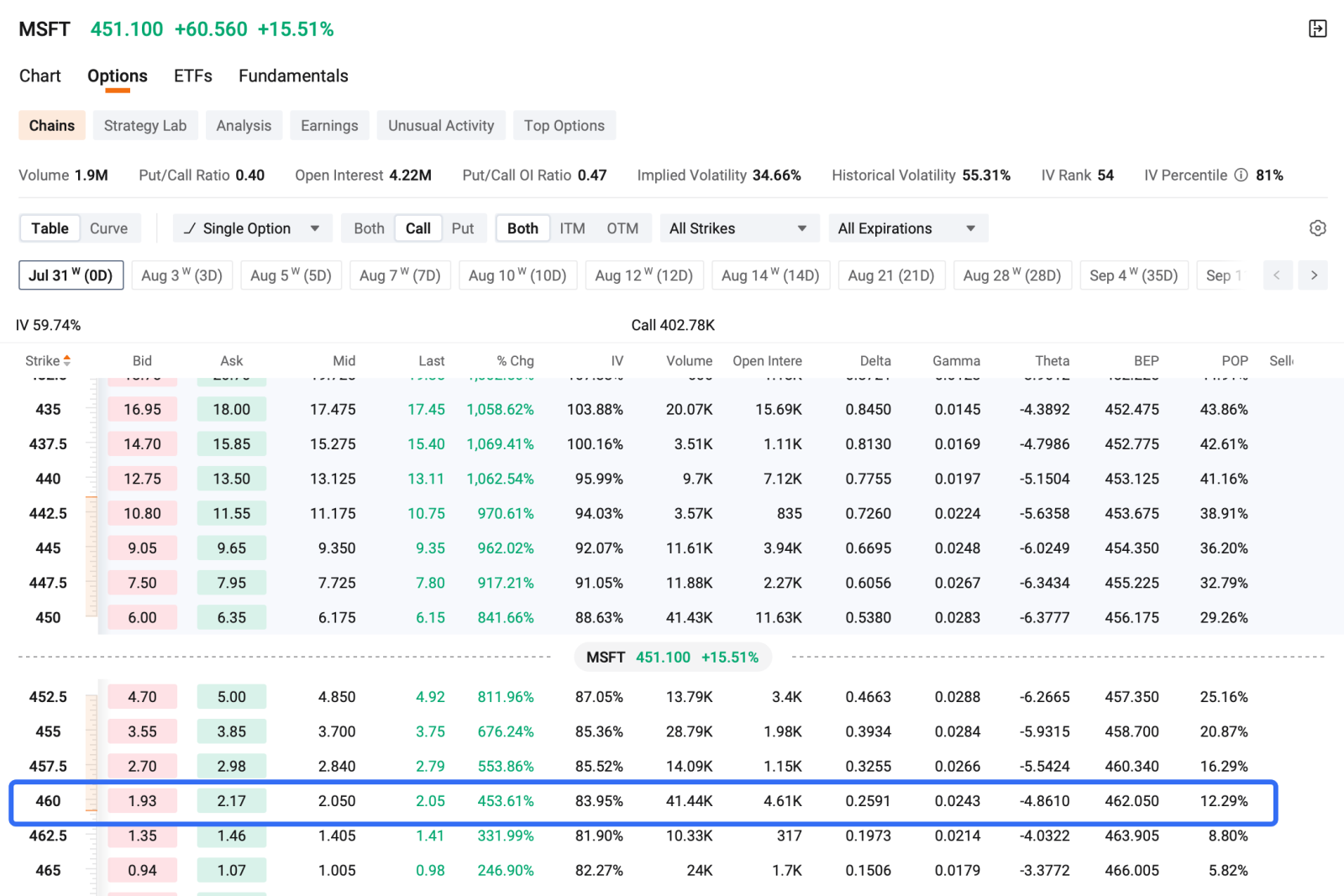Open the ETFs tab
The height and width of the screenshot is (896, 1344).
tap(193, 76)
